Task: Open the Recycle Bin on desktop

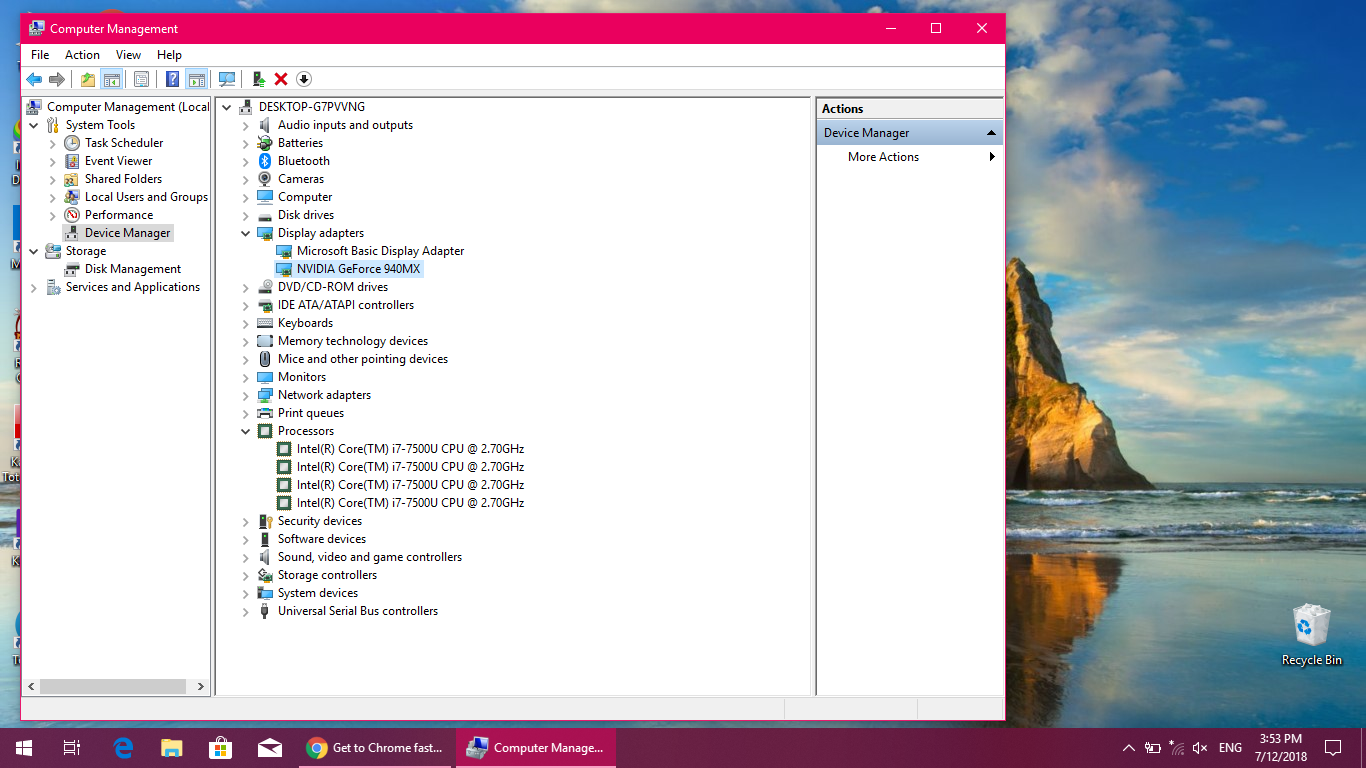Action: (x=1311, y=635)
